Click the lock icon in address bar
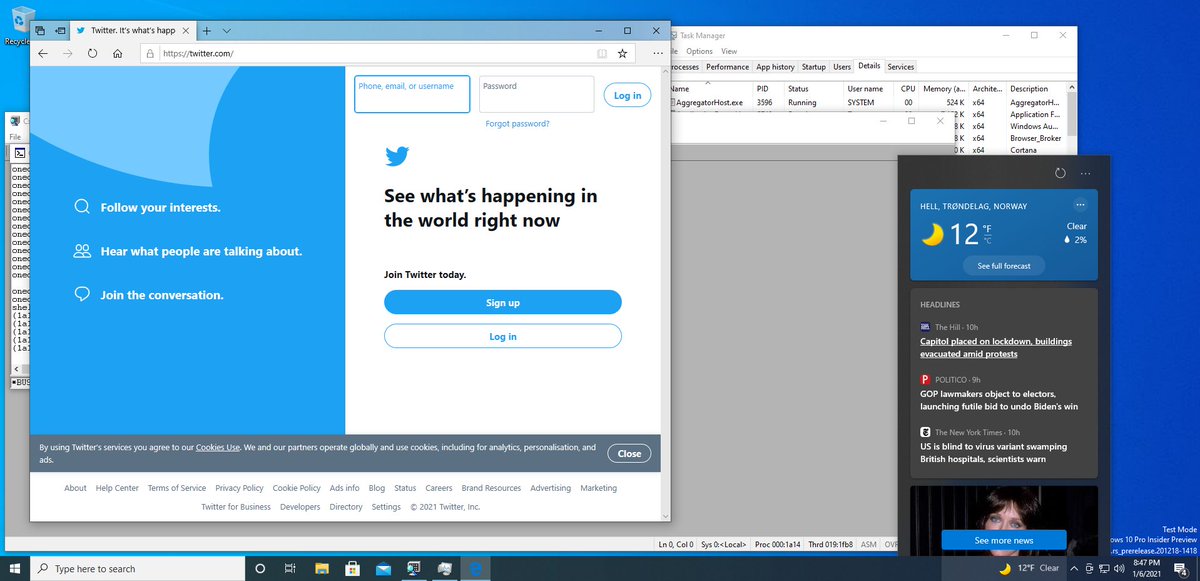1200x581 pixels. pos(149,53)
